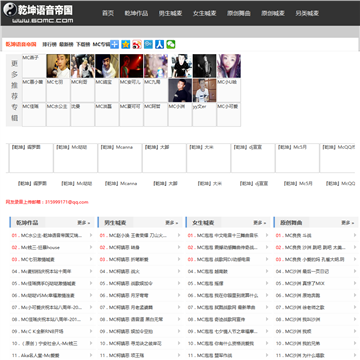Open the 下载榜 link

[83, 44]
